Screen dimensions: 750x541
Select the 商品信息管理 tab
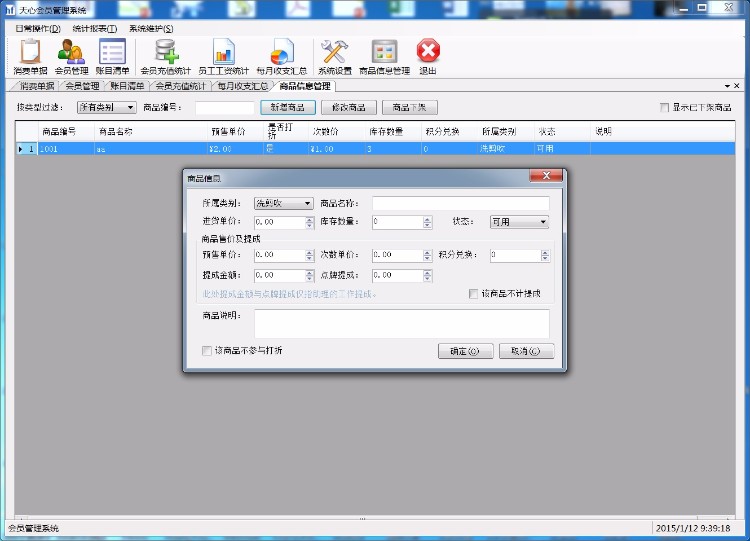tap(305, 86)
